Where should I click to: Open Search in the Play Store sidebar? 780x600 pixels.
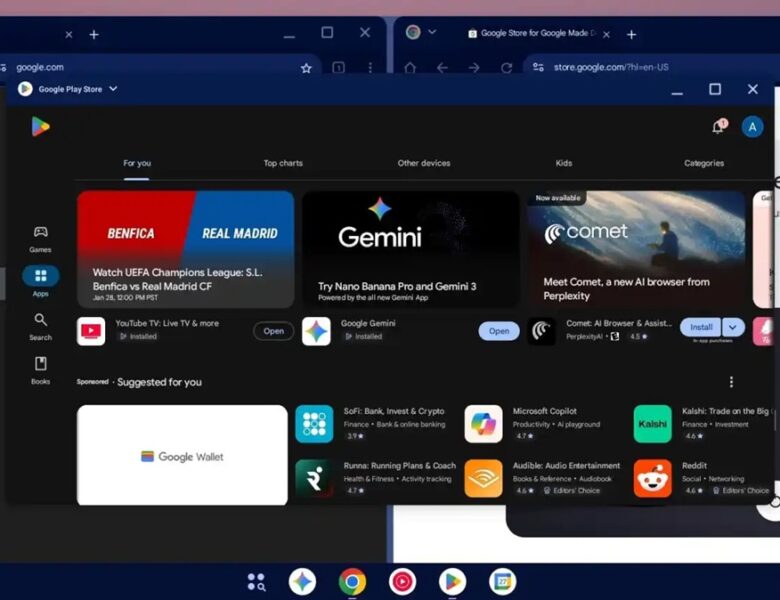click(40, 326)
